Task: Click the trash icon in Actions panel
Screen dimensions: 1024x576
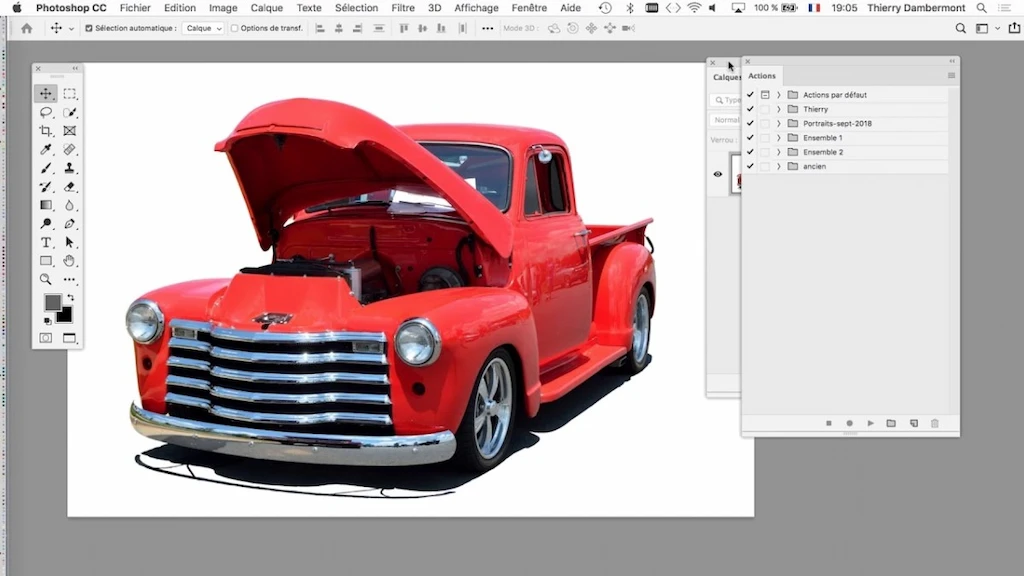Action: pos(935,424)
